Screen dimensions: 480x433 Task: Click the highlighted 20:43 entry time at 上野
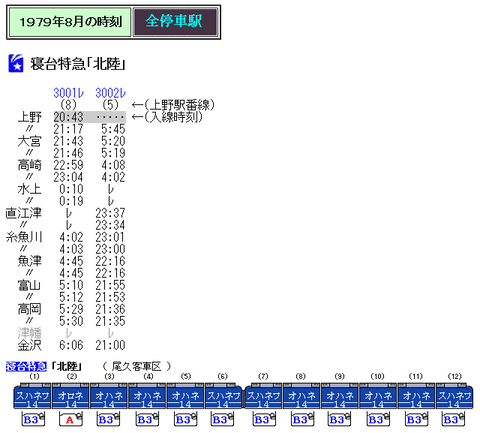68,117
